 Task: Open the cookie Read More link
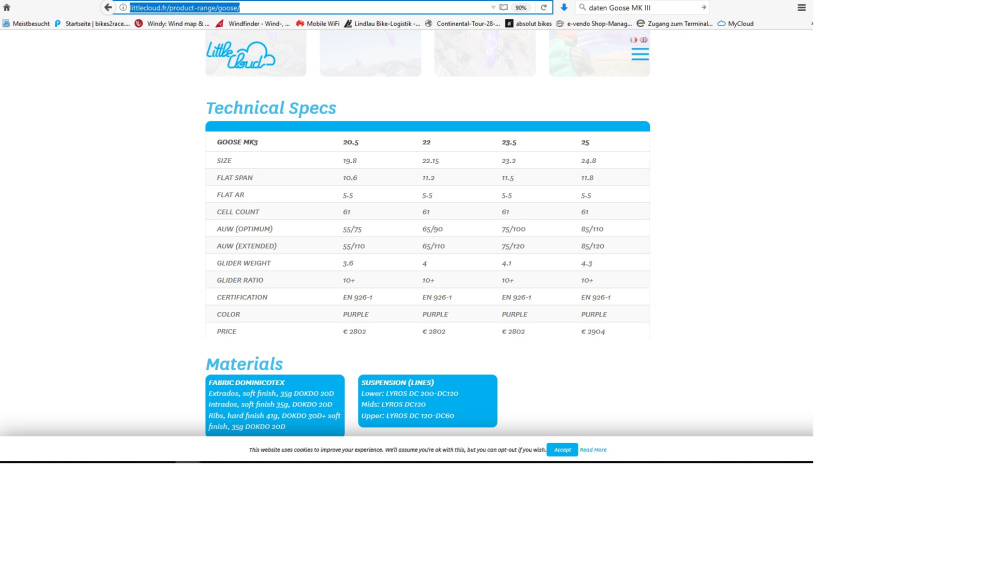click(x=593, y=450)
